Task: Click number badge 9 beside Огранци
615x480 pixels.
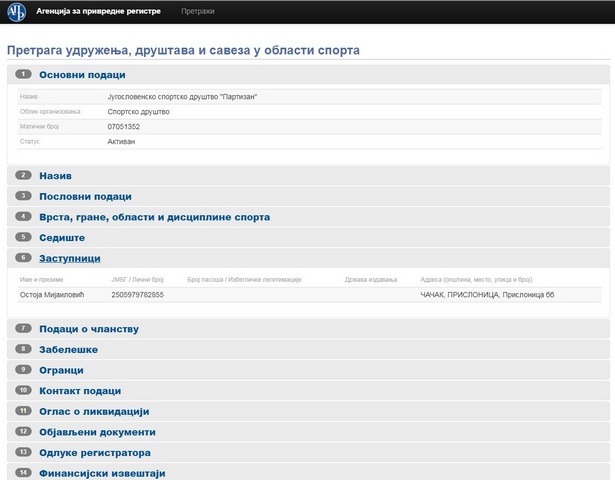Action: [24, 369]
